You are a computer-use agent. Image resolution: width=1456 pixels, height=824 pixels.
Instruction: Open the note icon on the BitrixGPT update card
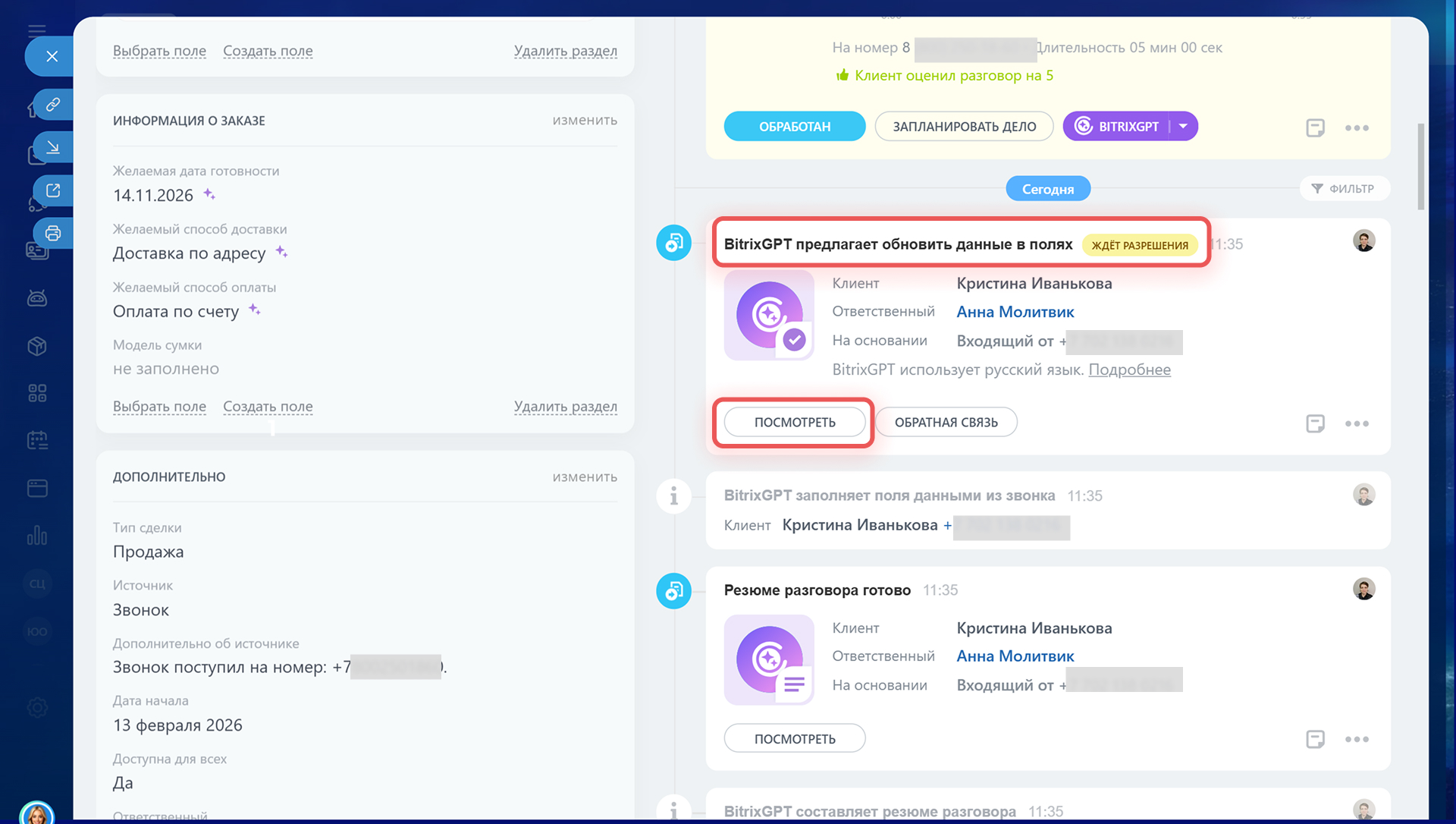click(1315, 423)
